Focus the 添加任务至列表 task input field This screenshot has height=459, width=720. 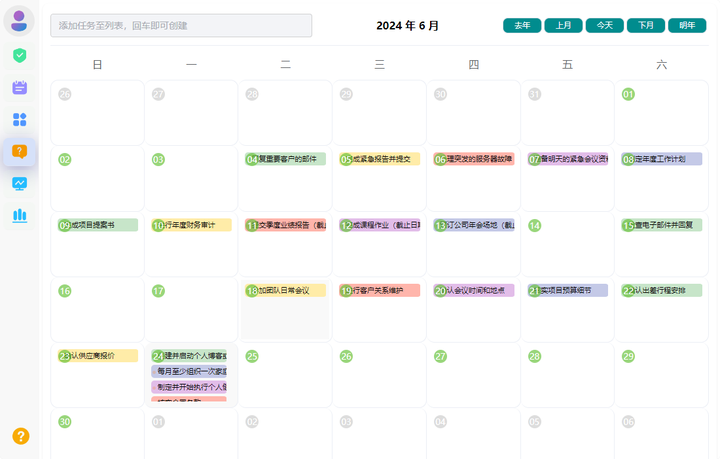(181, 25)
